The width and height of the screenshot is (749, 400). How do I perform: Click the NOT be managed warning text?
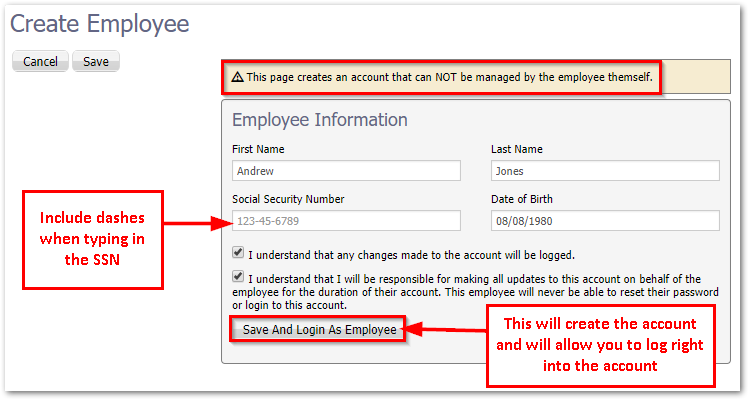pos(449,77)
